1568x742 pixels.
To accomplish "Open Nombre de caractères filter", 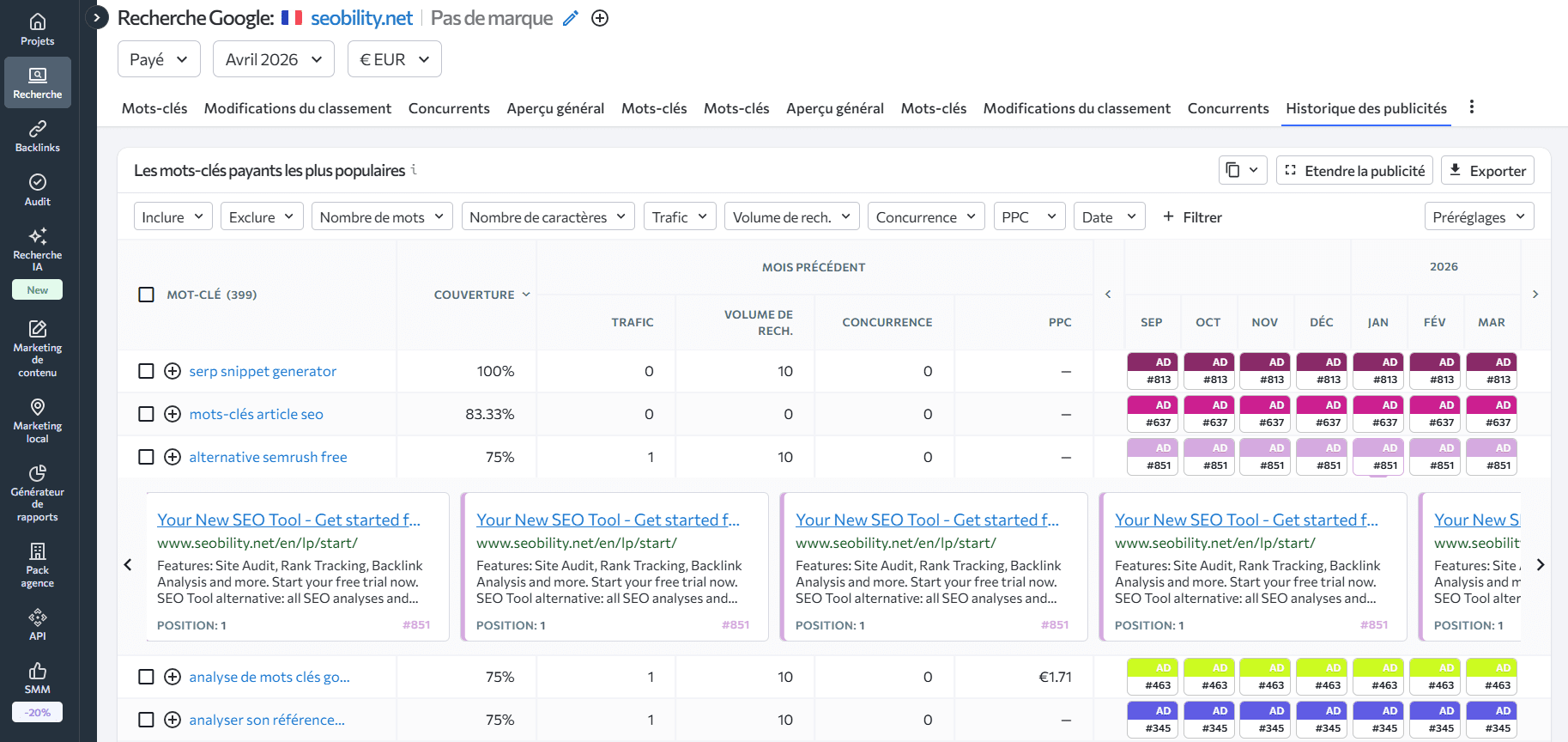I will coord(548,217).
